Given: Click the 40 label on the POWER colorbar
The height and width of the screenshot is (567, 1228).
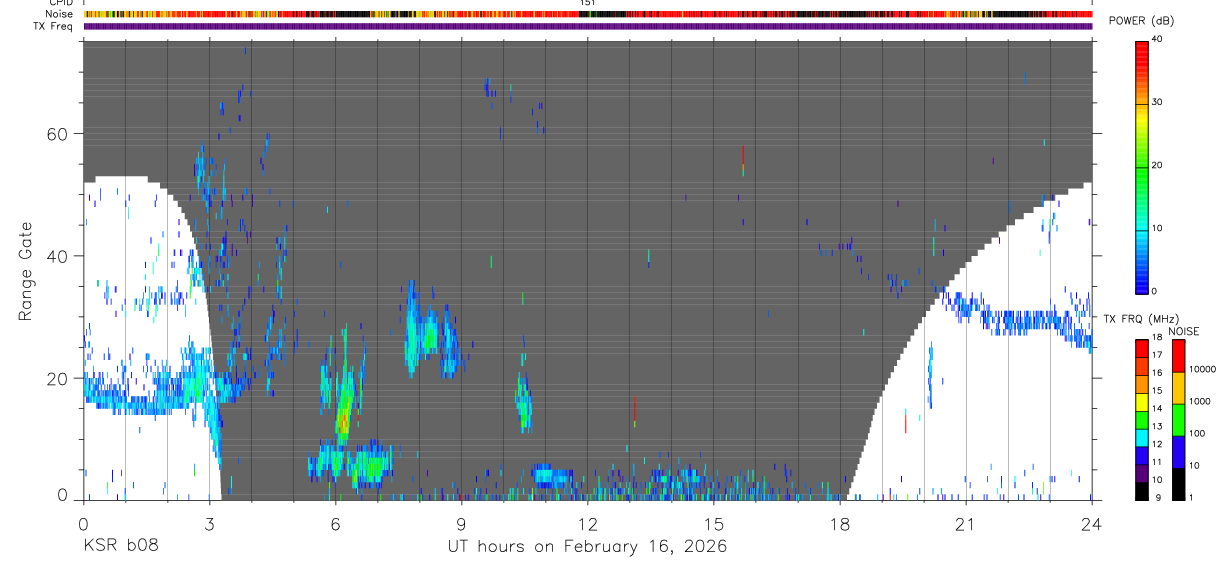Looking at the screenshot, I should coord(1159,40).
